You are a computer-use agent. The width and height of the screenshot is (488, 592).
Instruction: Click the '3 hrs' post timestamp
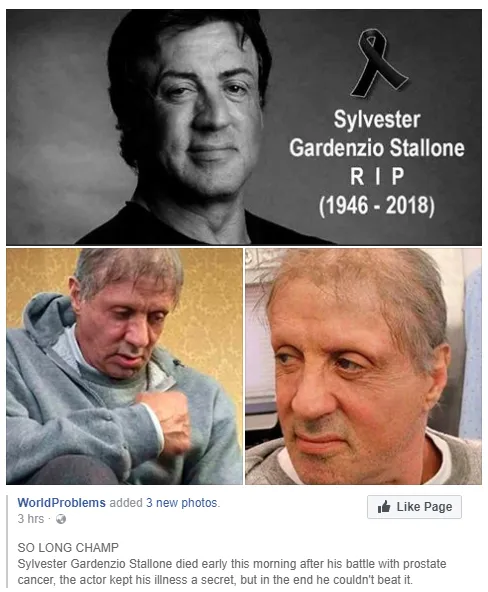click(x=31, y=519)
